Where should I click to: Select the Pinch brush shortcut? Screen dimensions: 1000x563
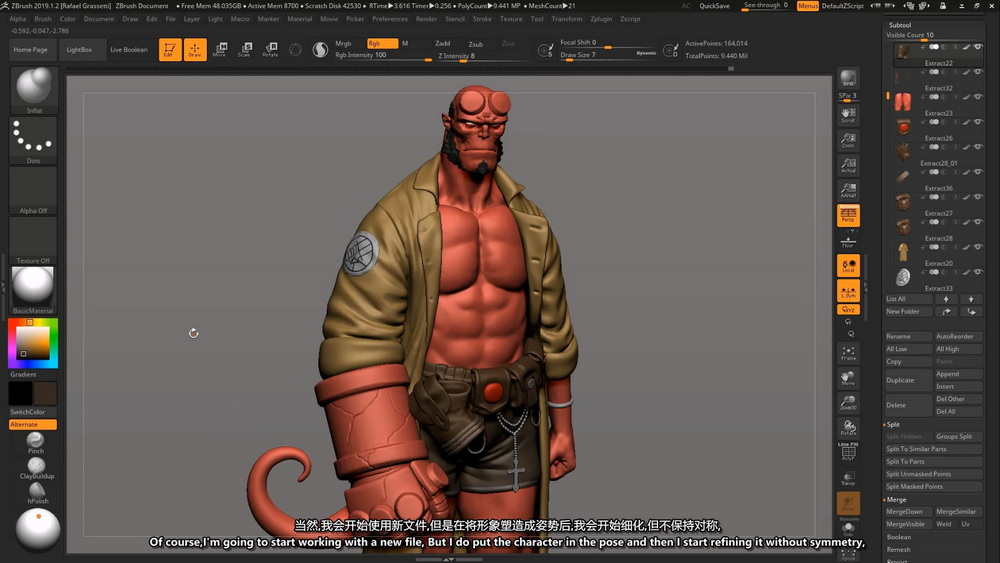tap(36, 442)
